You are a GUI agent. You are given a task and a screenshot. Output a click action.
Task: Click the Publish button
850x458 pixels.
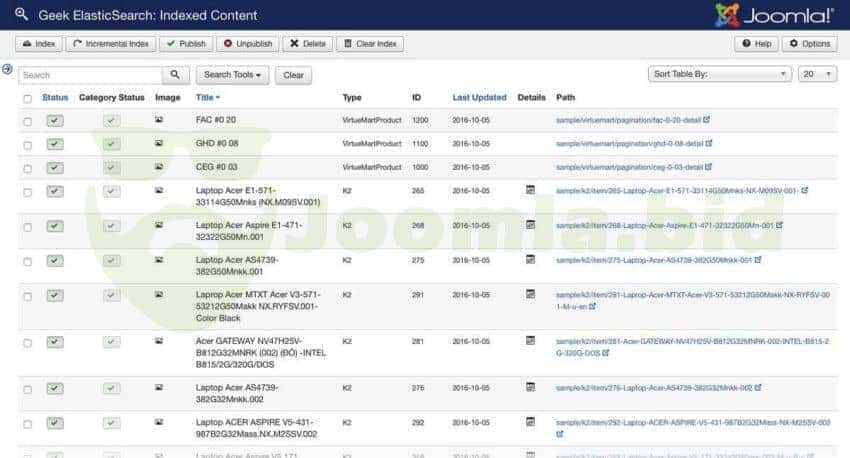click(x=186, y=44)
